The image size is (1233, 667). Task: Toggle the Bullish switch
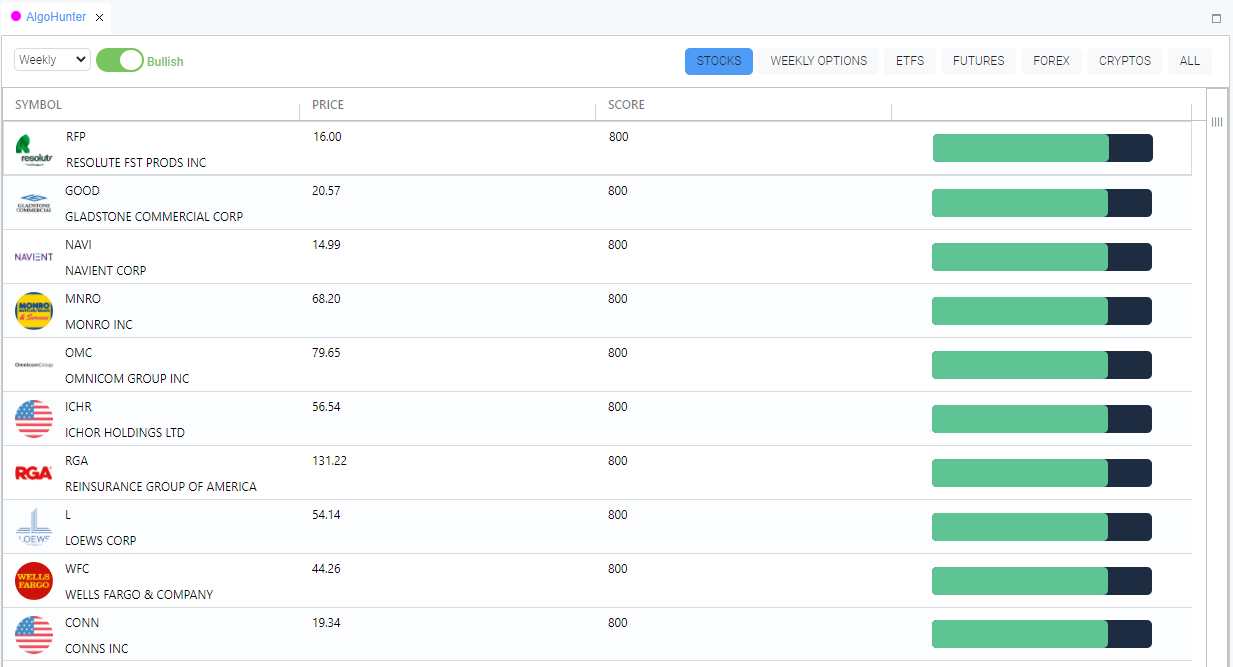click(120, 60)
